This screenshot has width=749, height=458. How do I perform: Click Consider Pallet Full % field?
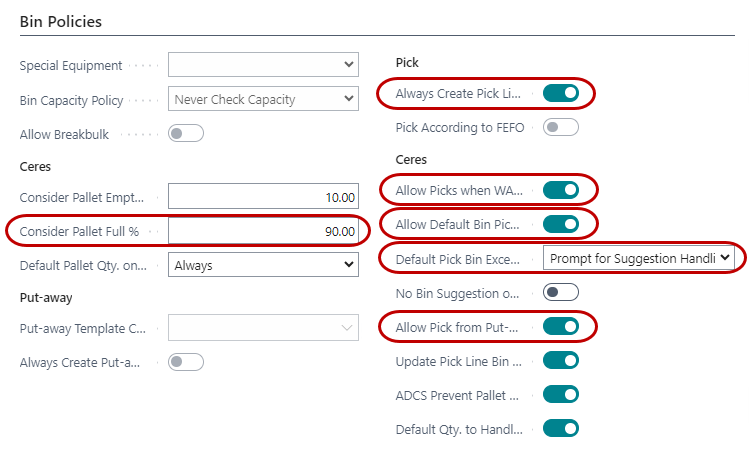pyautogui.click(x=263, y=231)
